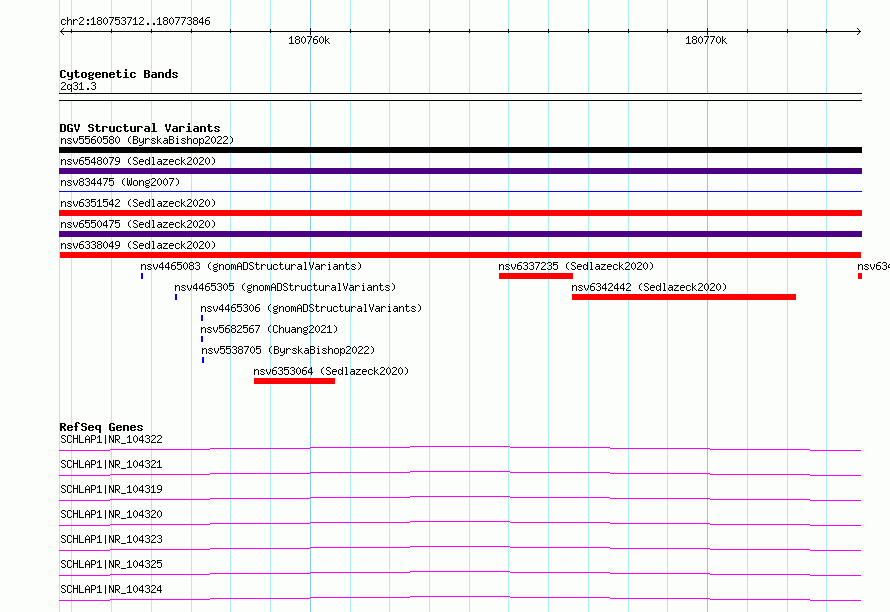Click the blue tick under nsv4465306
This screenshot has width=890, height=612.
(202, 318)
